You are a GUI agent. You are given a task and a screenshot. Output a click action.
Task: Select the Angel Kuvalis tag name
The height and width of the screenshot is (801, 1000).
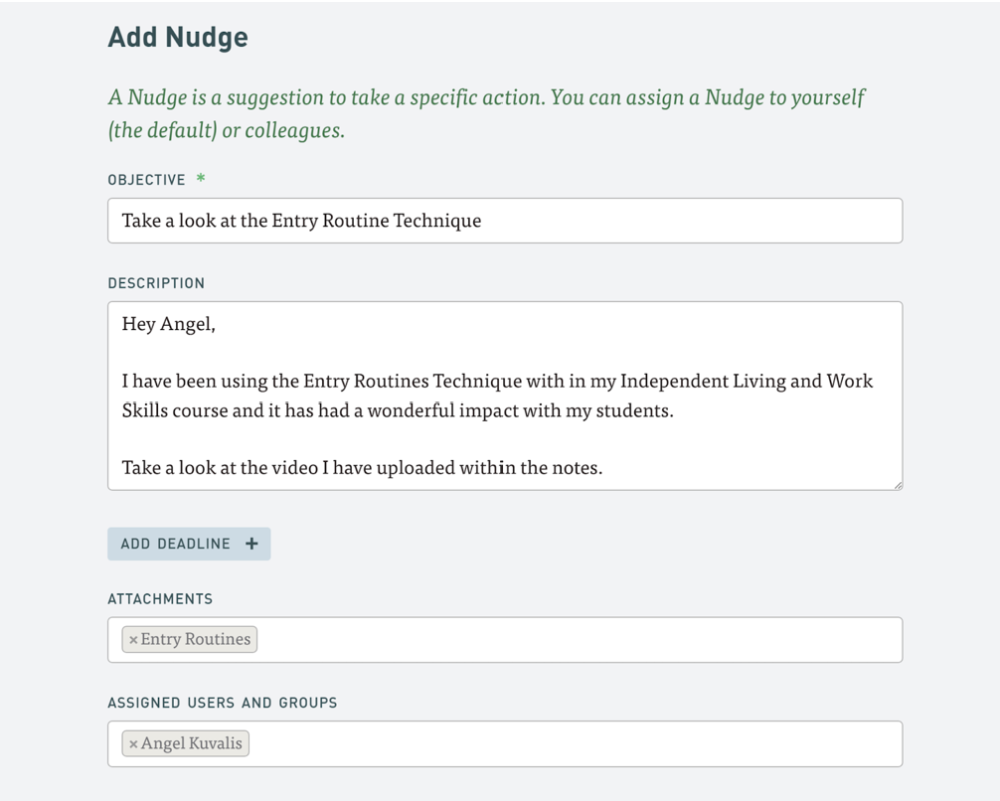pyautogui.click(x=192, y=744)
